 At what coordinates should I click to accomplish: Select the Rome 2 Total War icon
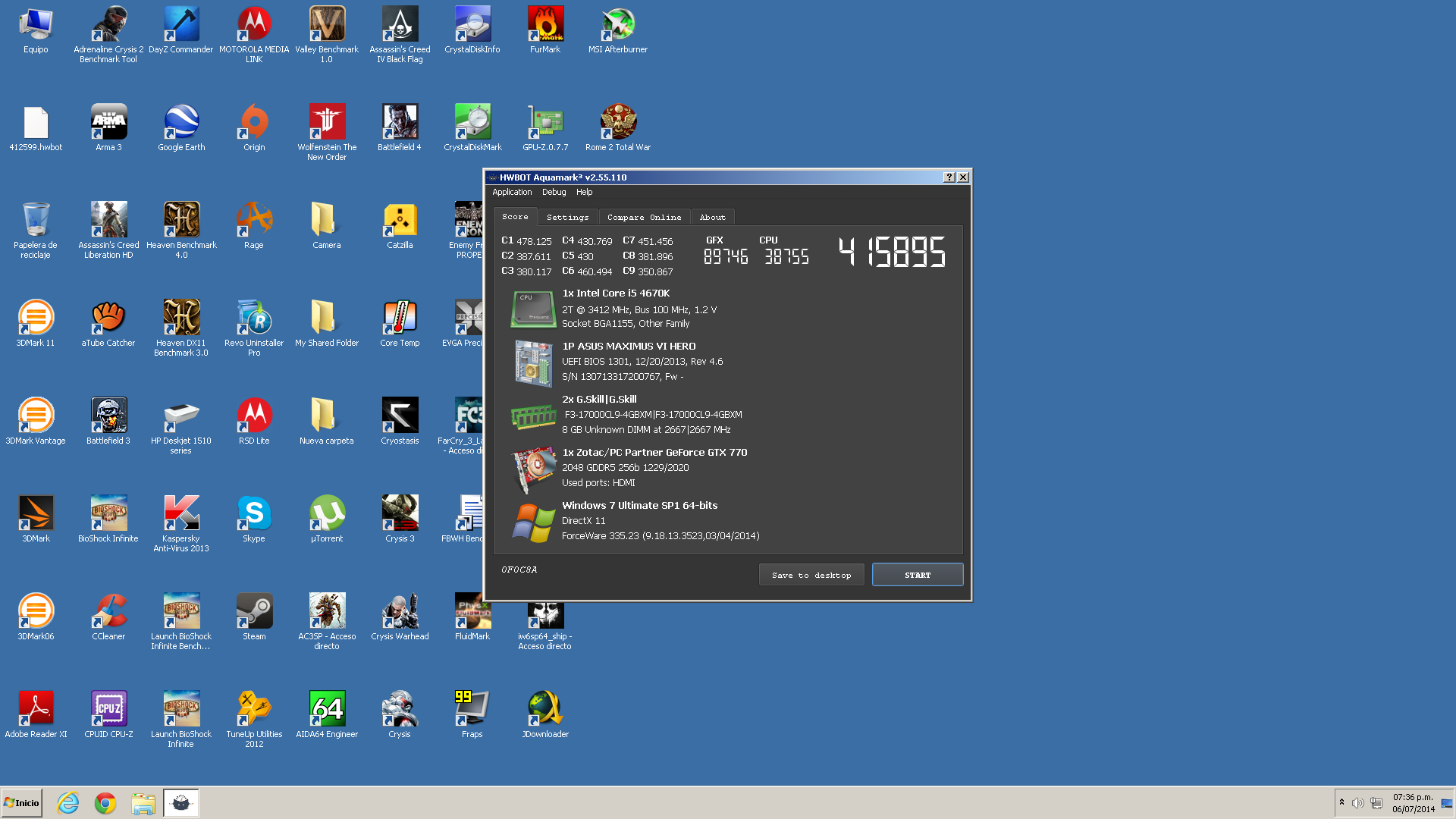point(618,128)
